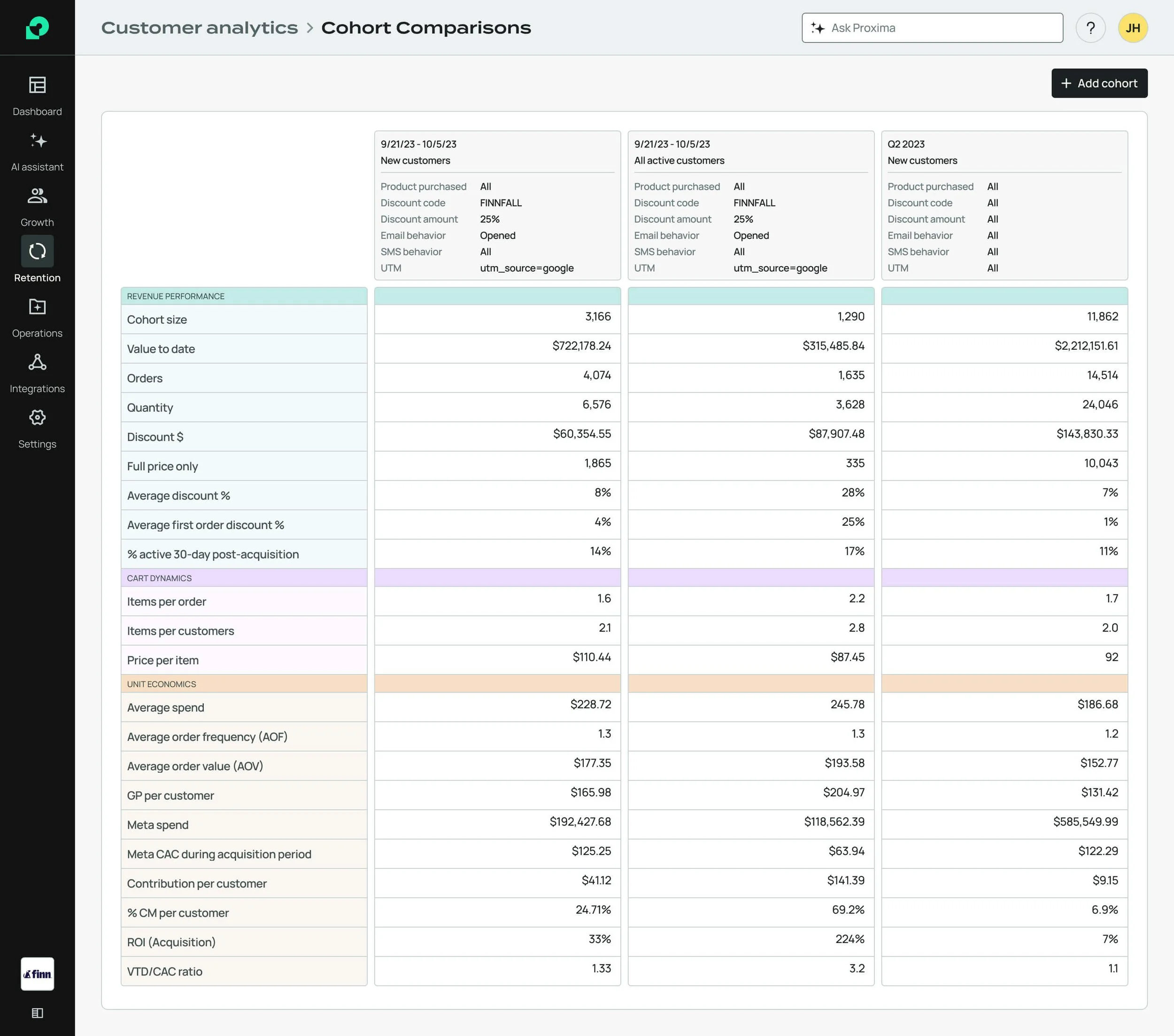Screen dimensions: 1174x1036
Task: Collapse sidebar using bottom panel icon
Action: [x=38, y=1013]
